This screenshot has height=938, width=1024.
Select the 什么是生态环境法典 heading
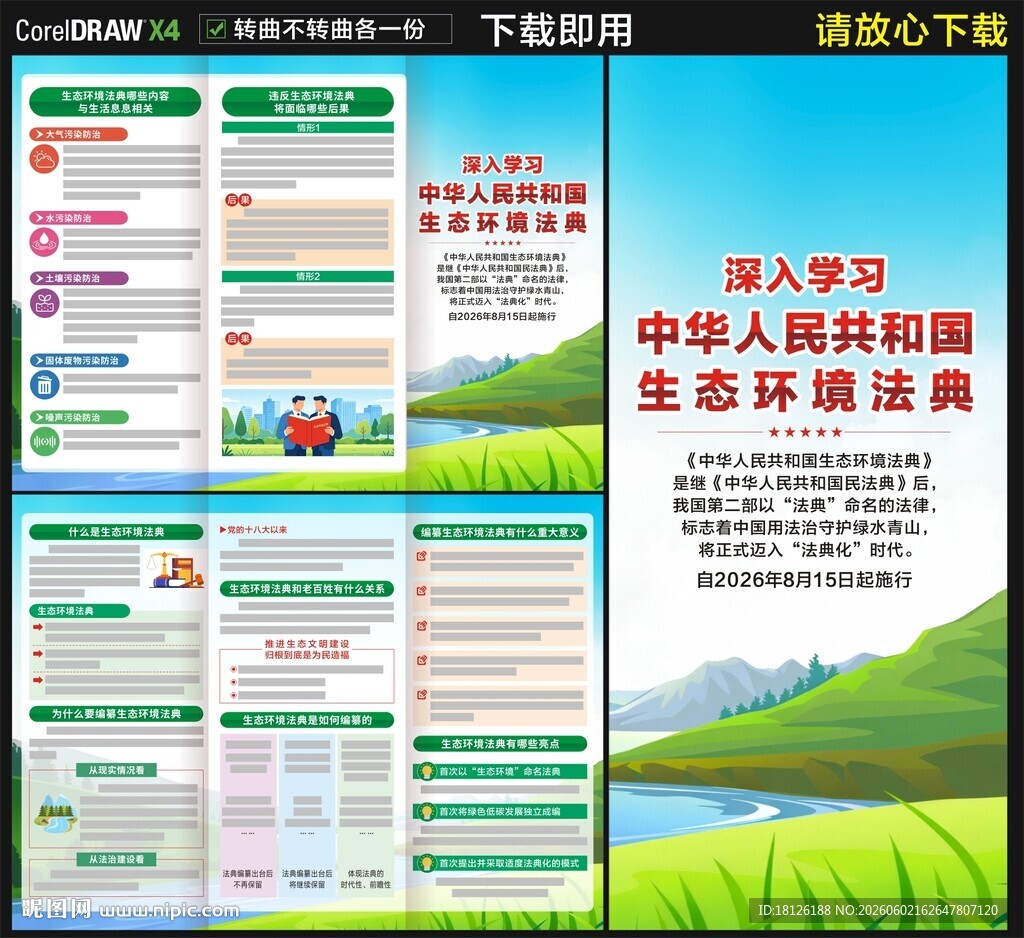[116, 532]
